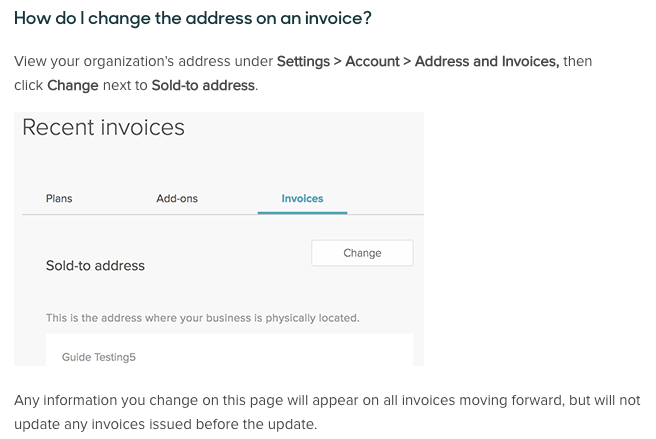Click the 'How do I change the address' heading
Viewport: 656px width, 439px height.
193,18
